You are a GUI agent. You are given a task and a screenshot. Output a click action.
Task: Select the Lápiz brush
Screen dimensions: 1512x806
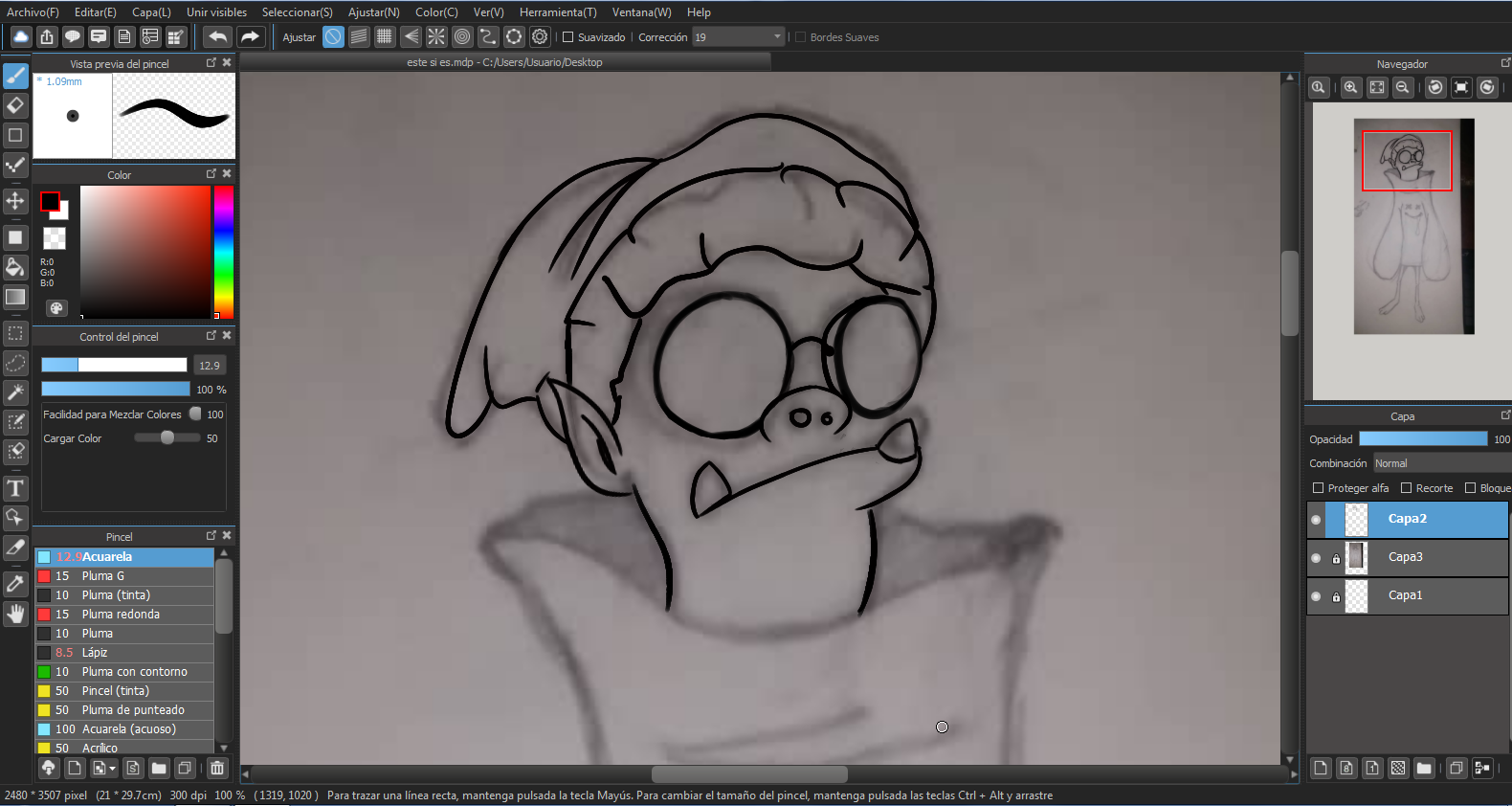coord(124,653)
